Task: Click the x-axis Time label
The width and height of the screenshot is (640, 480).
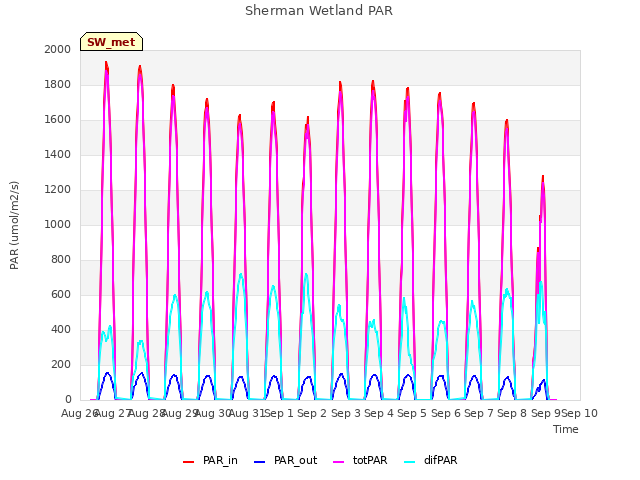Action: coord(566,429)
